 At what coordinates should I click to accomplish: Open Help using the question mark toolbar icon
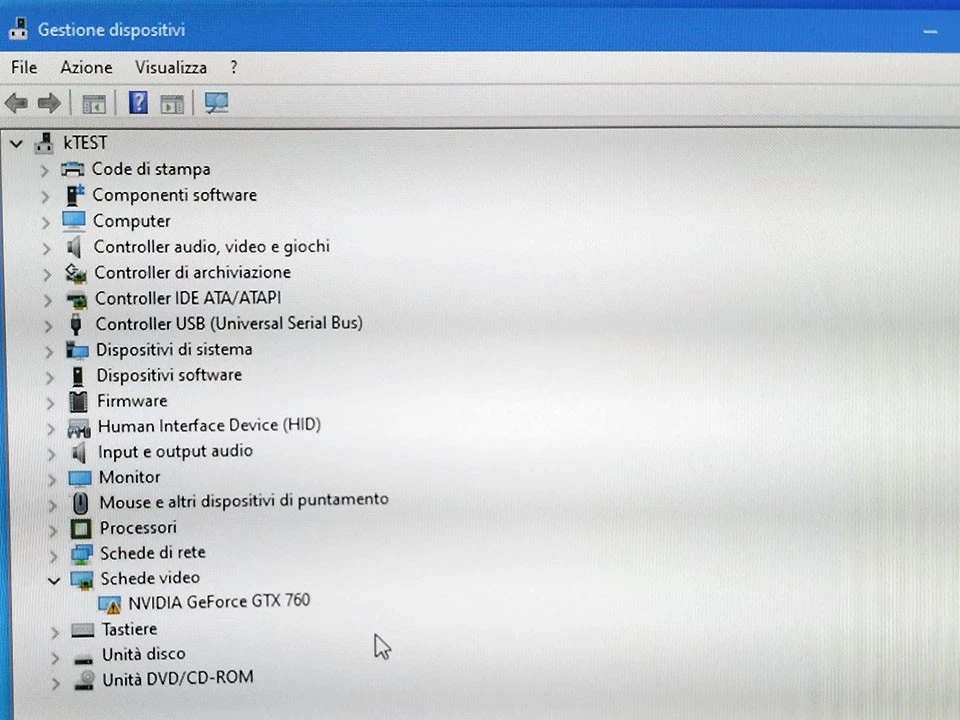(138, 103)
